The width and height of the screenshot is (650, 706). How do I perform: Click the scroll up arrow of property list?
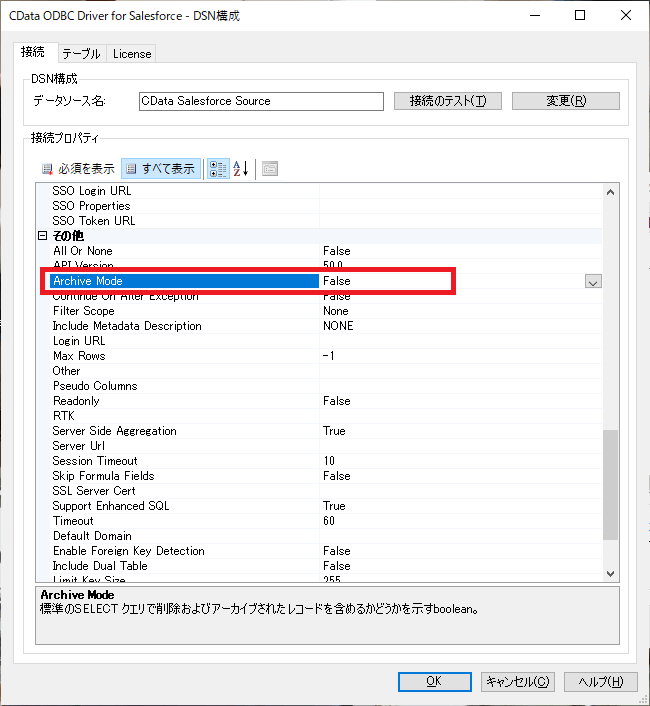(x=610, y=192)
